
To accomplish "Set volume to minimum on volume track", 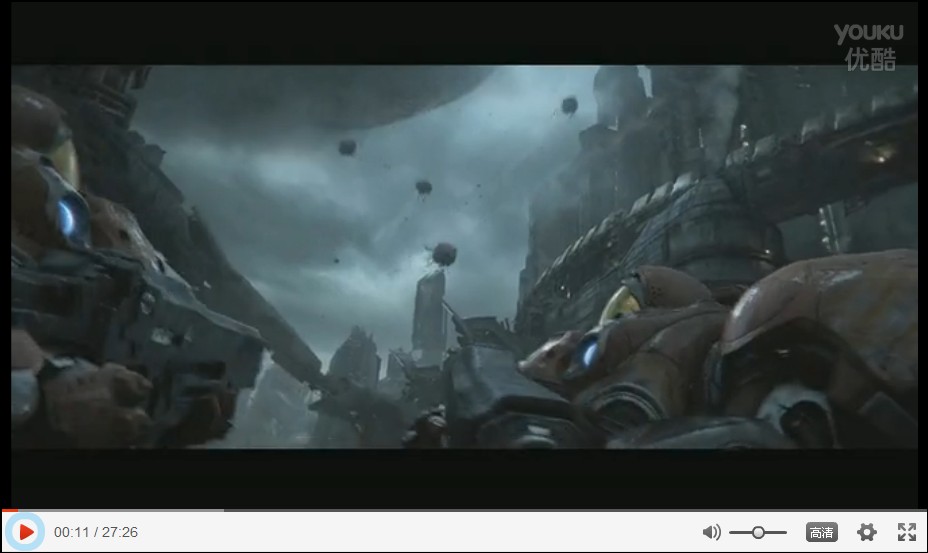I will coord(732,532).
